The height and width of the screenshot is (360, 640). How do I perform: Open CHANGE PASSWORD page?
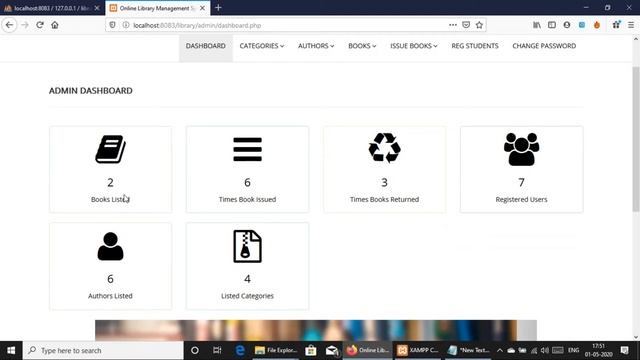pyautogui.click(x=544, y=46)
